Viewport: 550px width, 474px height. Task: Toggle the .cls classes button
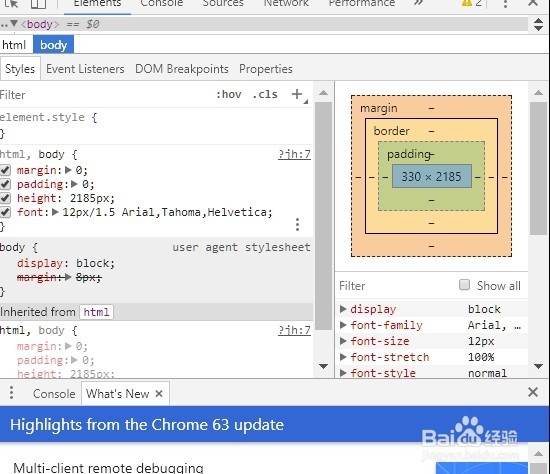265,94
